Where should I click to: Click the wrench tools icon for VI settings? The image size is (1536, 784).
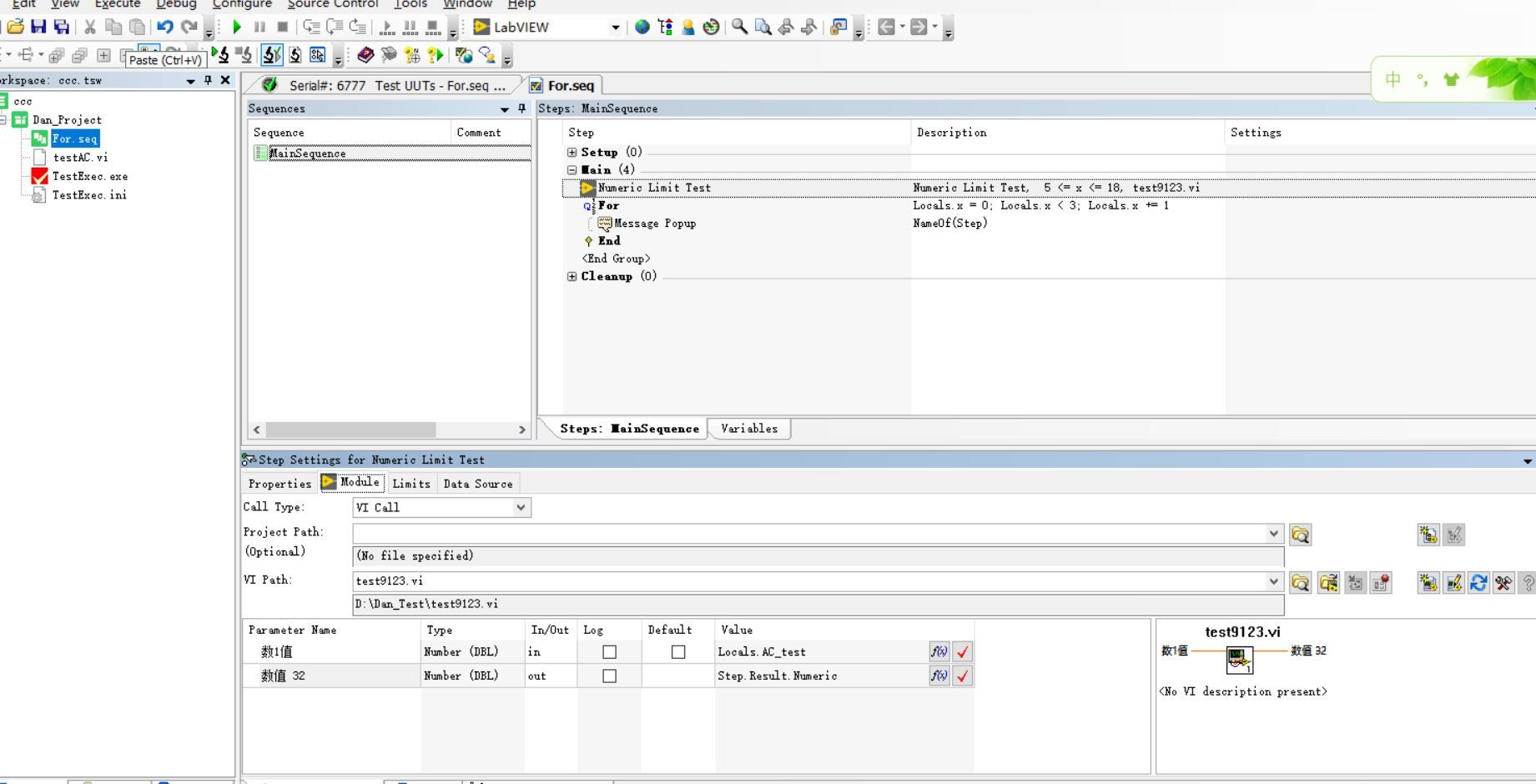point(1503,583)
